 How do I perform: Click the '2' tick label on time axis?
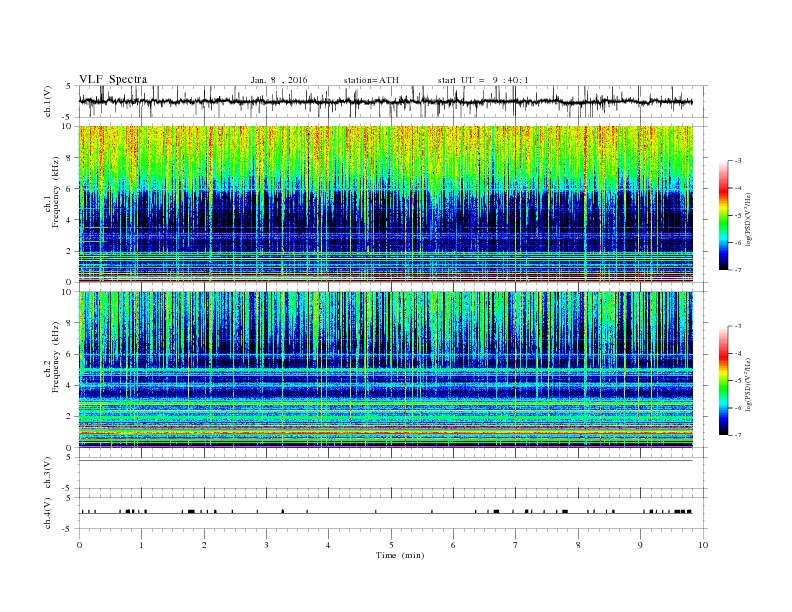(x=204, y=545)
